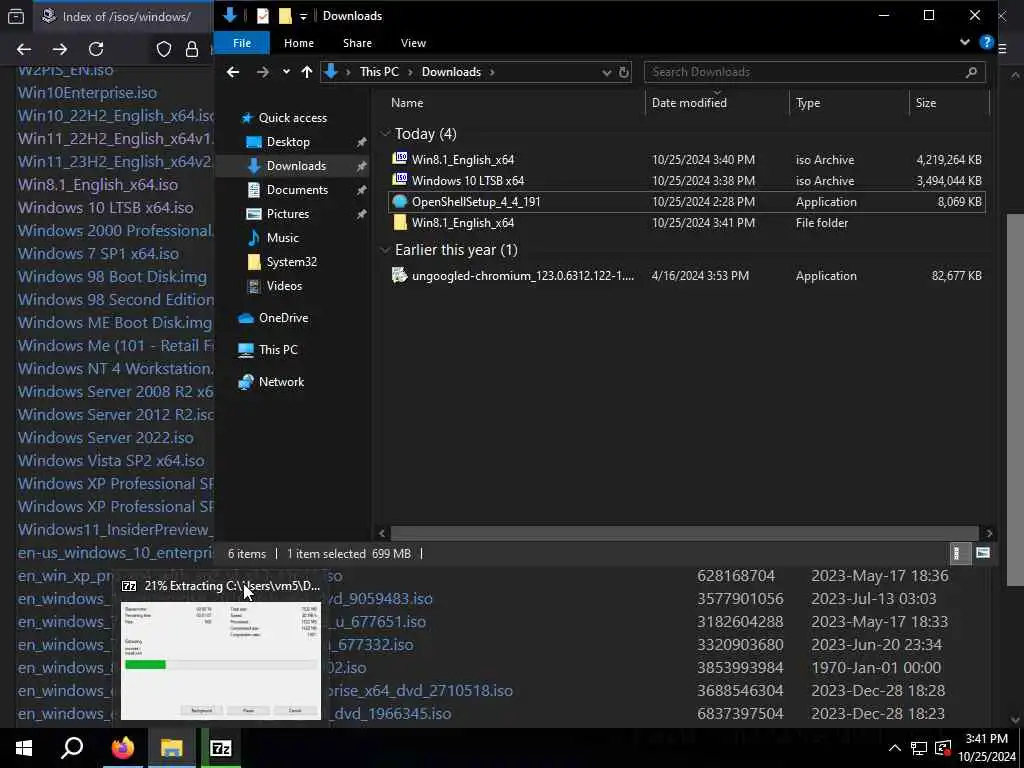Open Explorer help question mark icon
The width and height of the screenshot is (1024, 768).
(x=986, y=42)
